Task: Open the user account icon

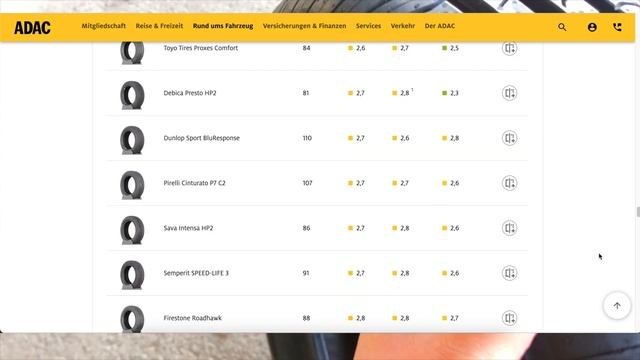Action: pyautogui.click(x=592, y=27)
